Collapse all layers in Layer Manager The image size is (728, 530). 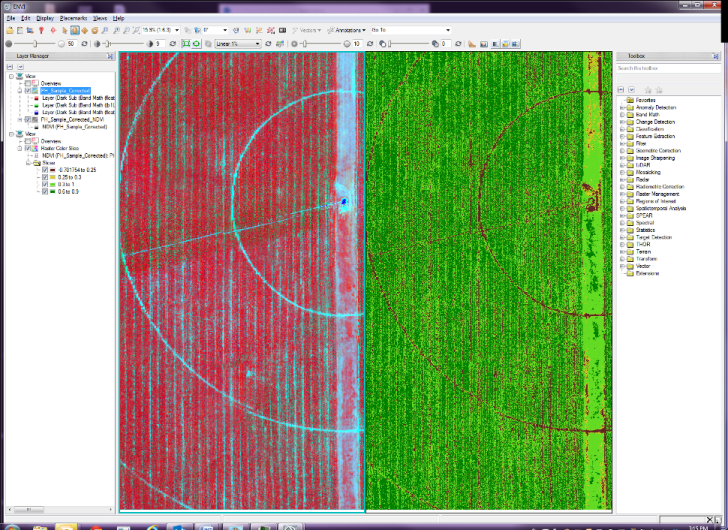click(x=9, y=67)
